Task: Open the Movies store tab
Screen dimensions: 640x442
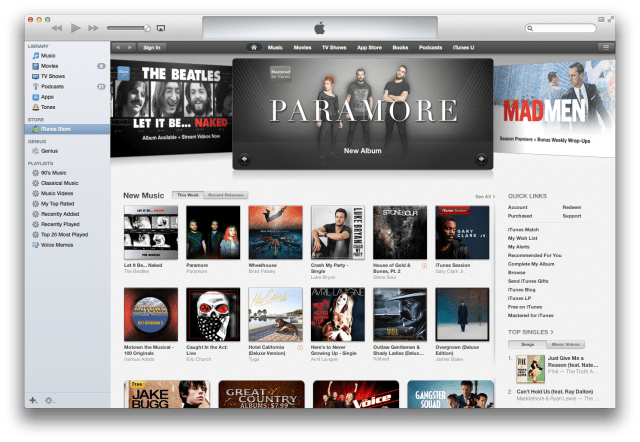Action: pyautogui.click(x=302, y=47)
